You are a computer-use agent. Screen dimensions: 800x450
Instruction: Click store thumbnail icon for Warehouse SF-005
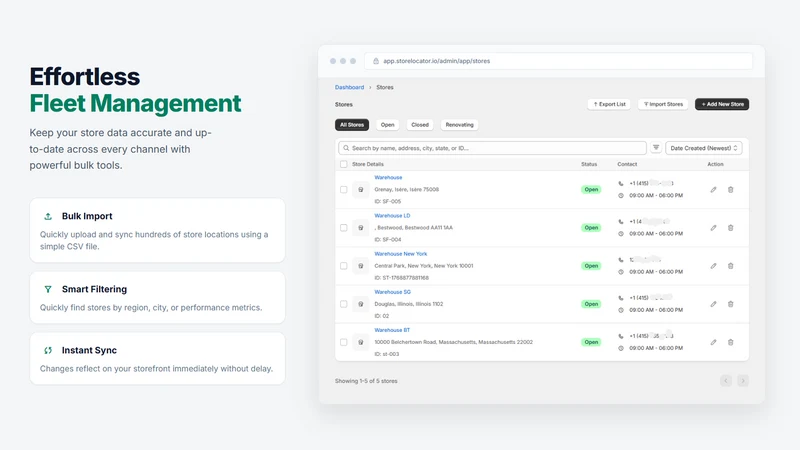pos(361,190)
